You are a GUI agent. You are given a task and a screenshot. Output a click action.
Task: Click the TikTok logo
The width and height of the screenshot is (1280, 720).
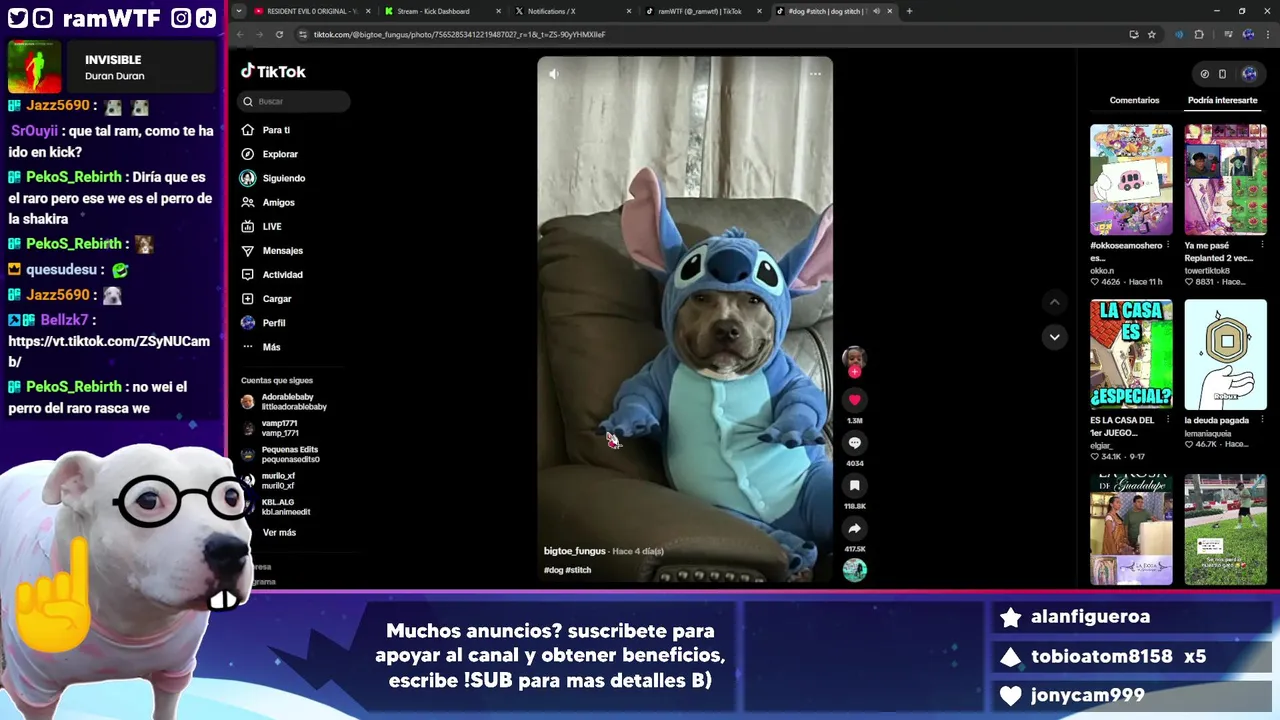click(273, 71)
